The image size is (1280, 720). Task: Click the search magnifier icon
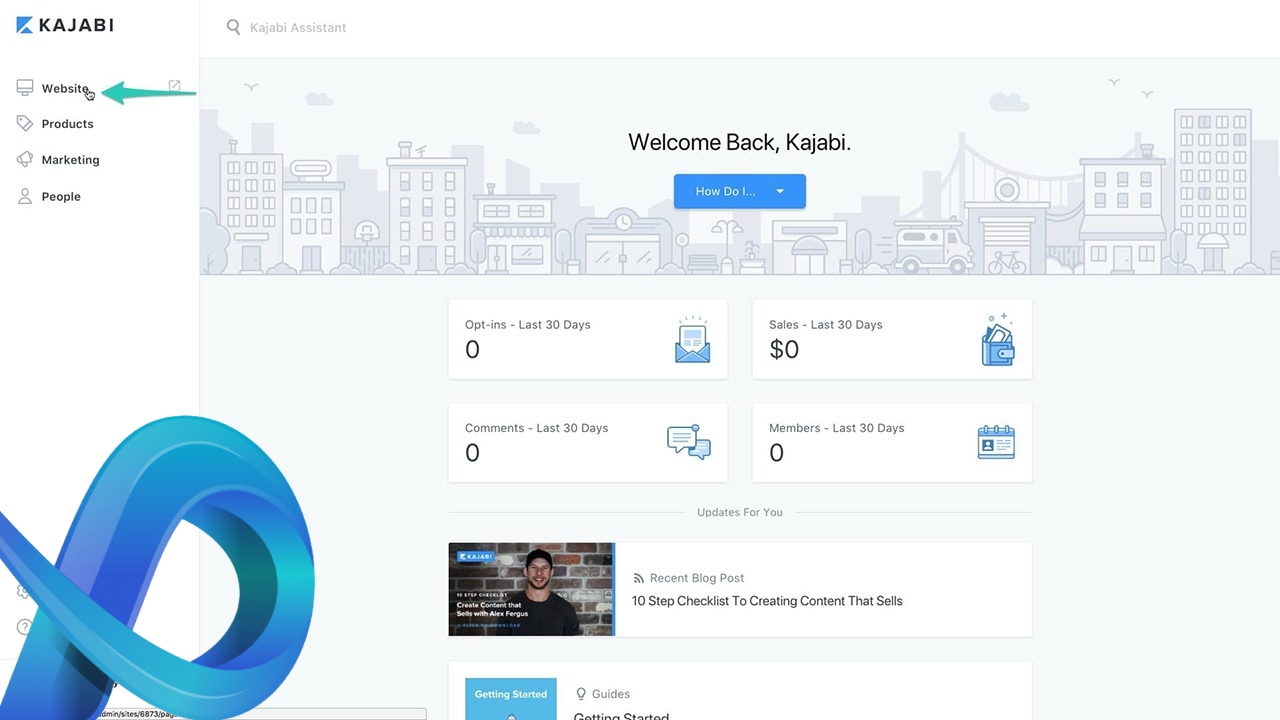(233, 27)
